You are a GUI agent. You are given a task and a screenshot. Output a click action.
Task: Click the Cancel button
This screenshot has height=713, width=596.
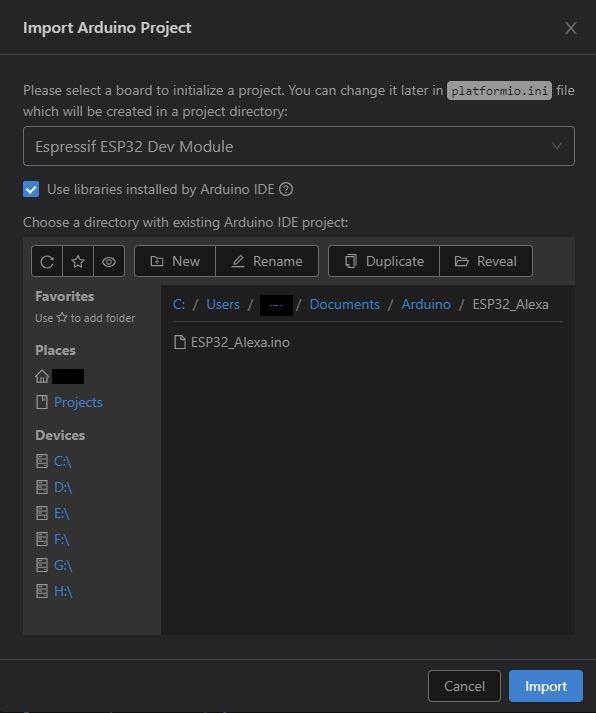[464, 686]
